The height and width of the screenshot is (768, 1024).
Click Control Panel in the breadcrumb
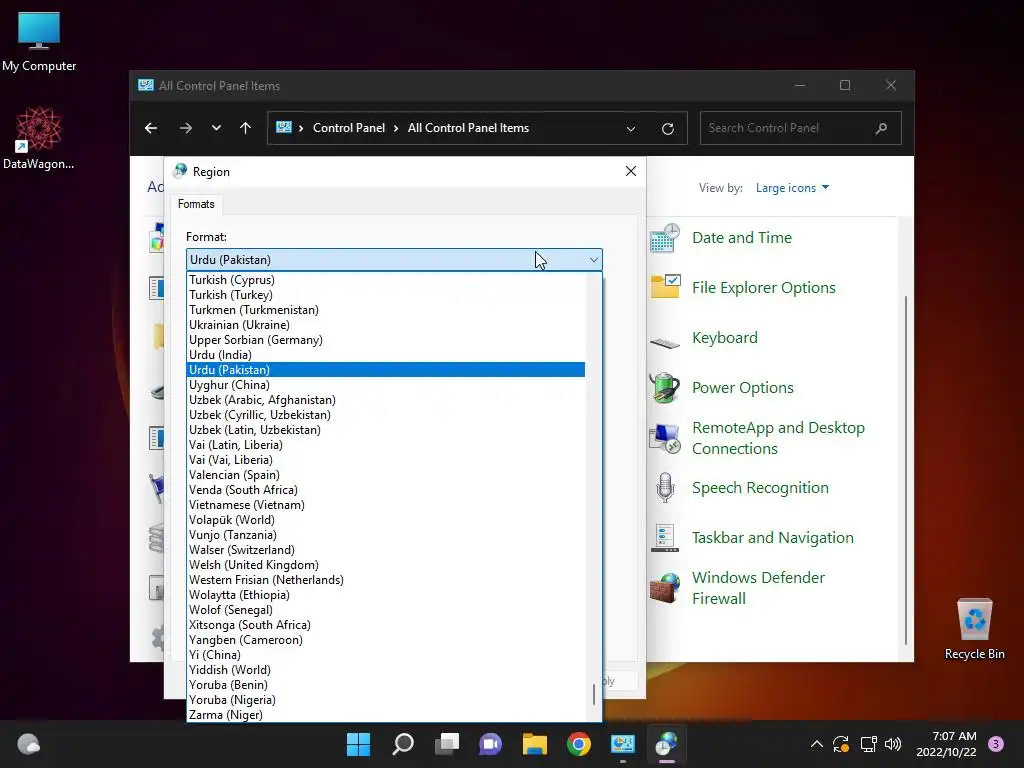(x=349, y=128)
